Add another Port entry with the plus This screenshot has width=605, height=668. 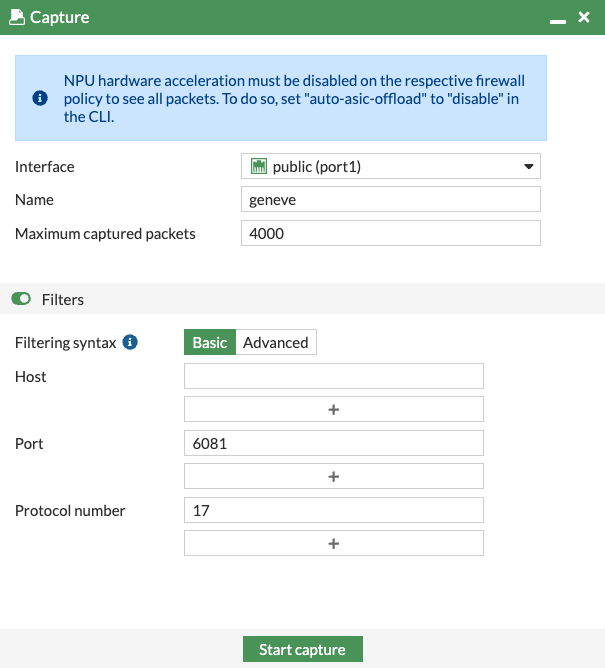pyautogui.click(x=334, y=476)
